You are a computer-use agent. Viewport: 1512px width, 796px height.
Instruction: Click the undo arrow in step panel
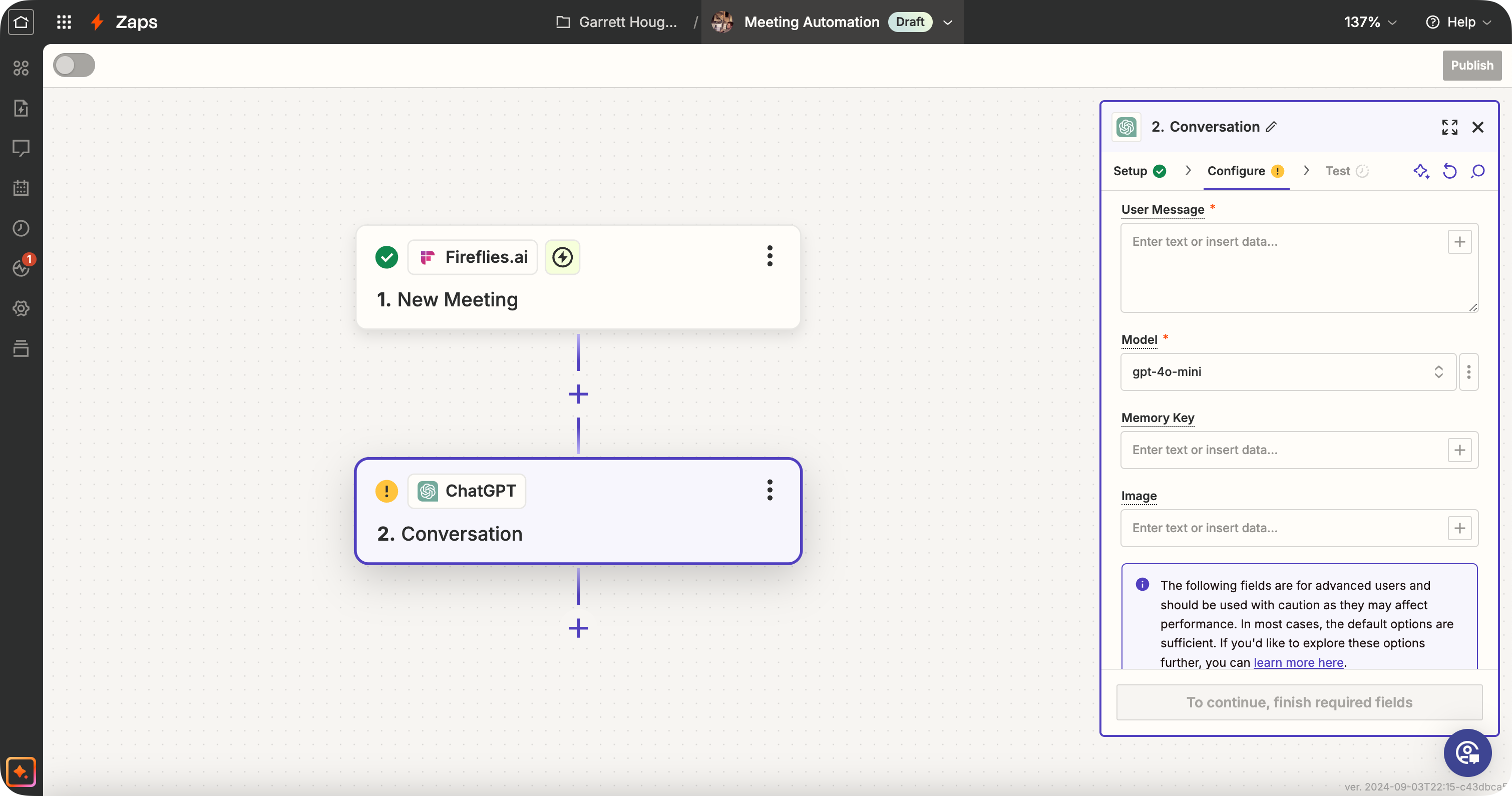[x=1450, y=171]
